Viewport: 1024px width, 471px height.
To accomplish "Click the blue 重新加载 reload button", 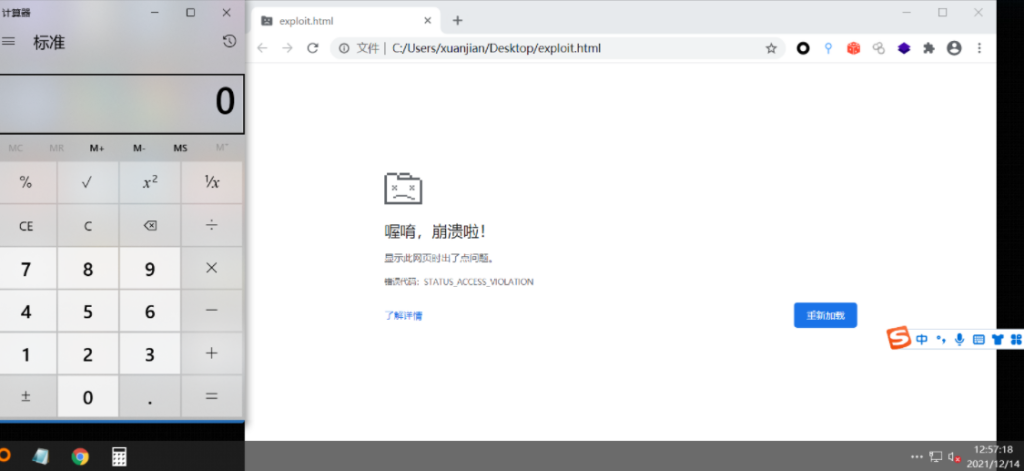I will pyautogui.click(x=825, y=316).
